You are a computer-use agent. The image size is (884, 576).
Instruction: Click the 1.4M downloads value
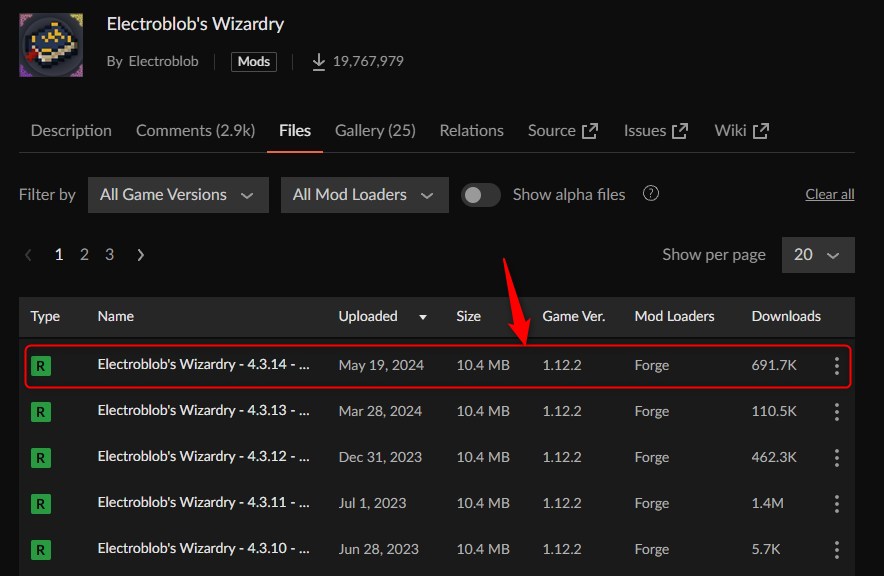[x=767, y=503]
